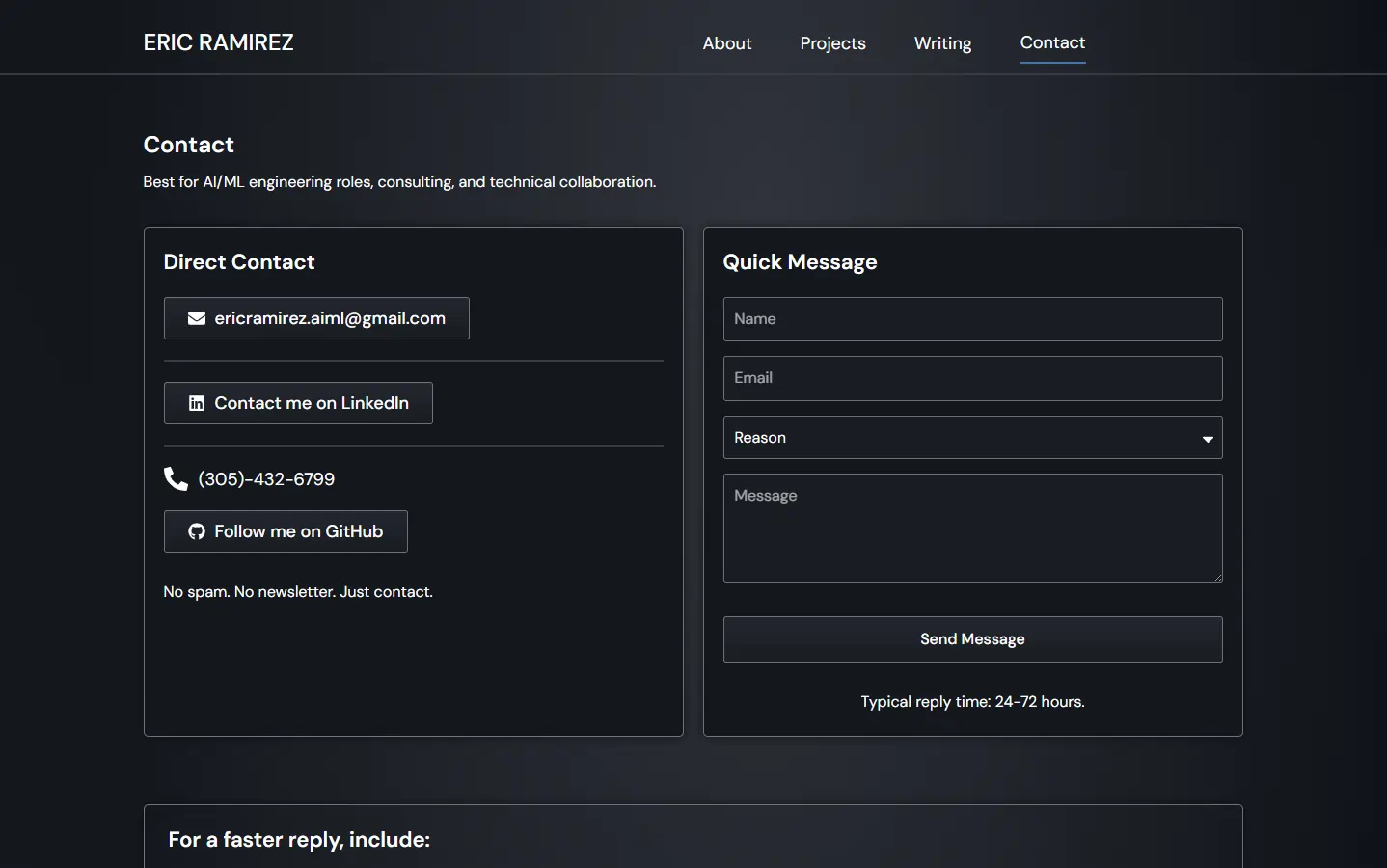
Task: Click the (305)-432-6799 phone number
Action: (266, 479)
